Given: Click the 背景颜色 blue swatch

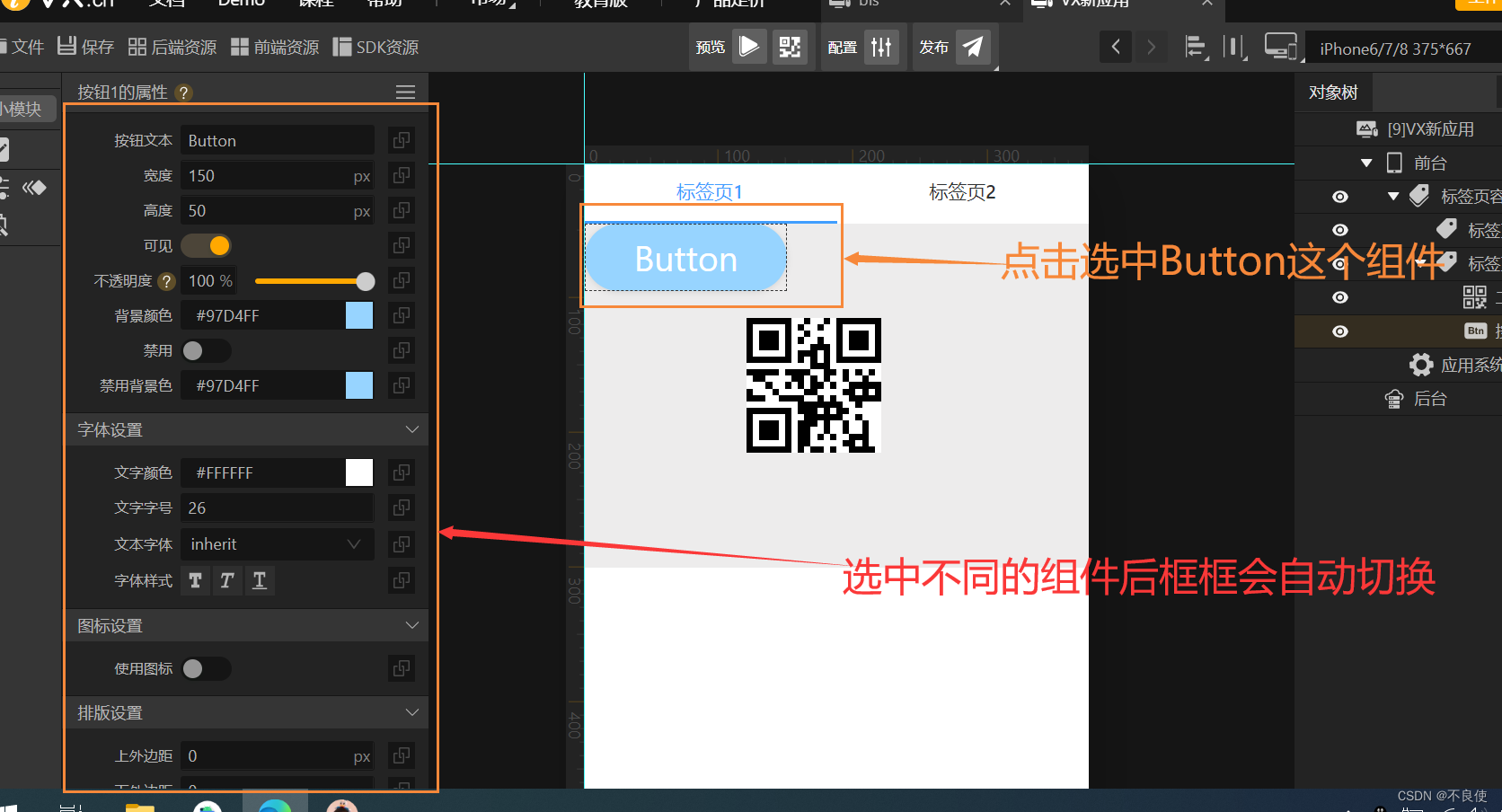Looking at the screenshot, I should 359,315.
